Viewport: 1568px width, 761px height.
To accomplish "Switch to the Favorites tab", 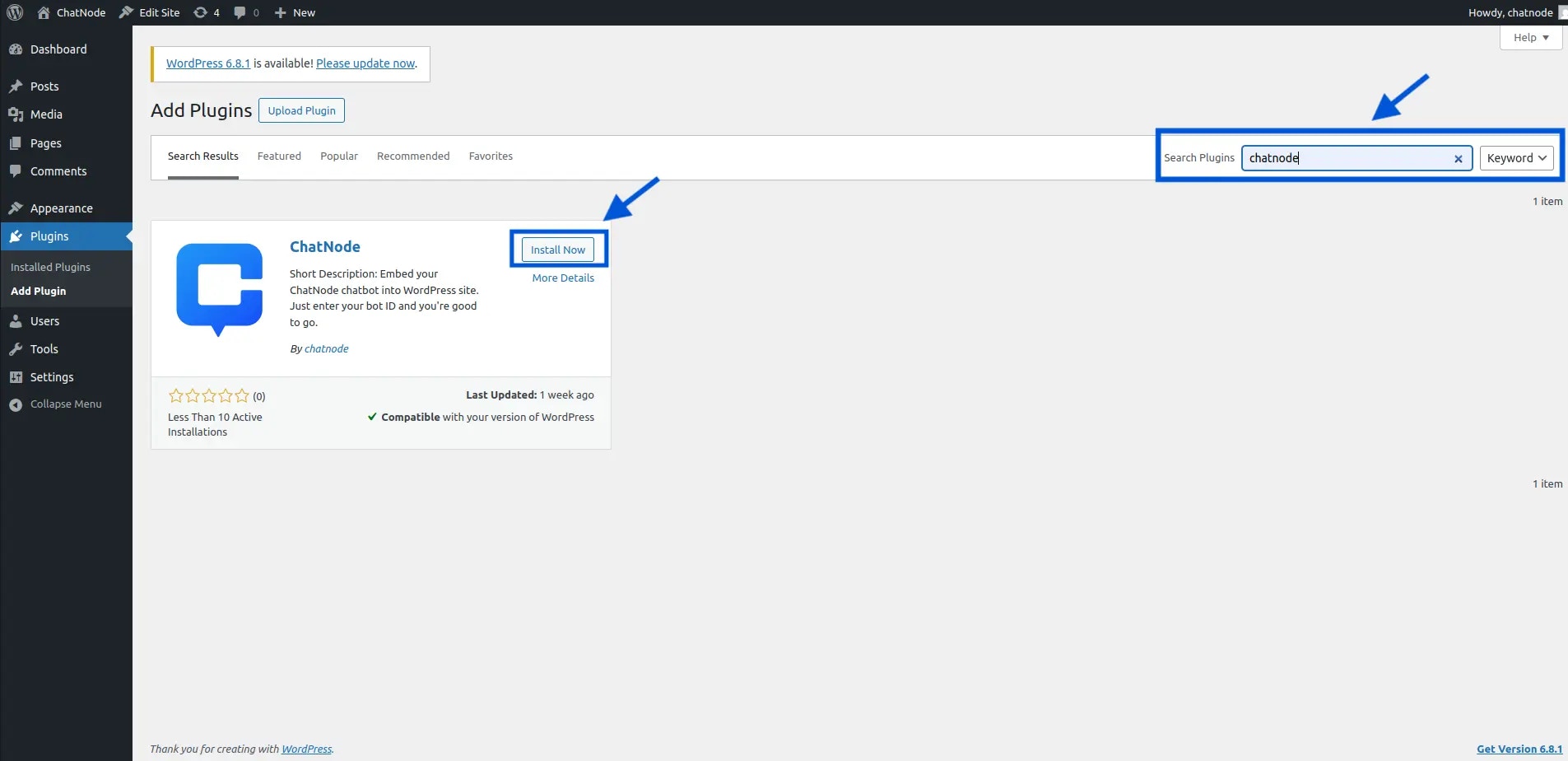I will [491, 156].
